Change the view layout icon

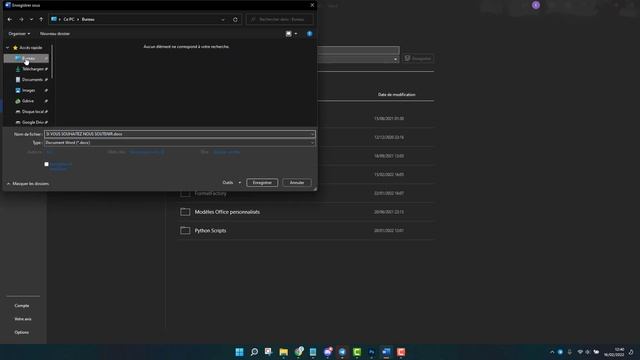pyautogui.click(x=289, y=33)
